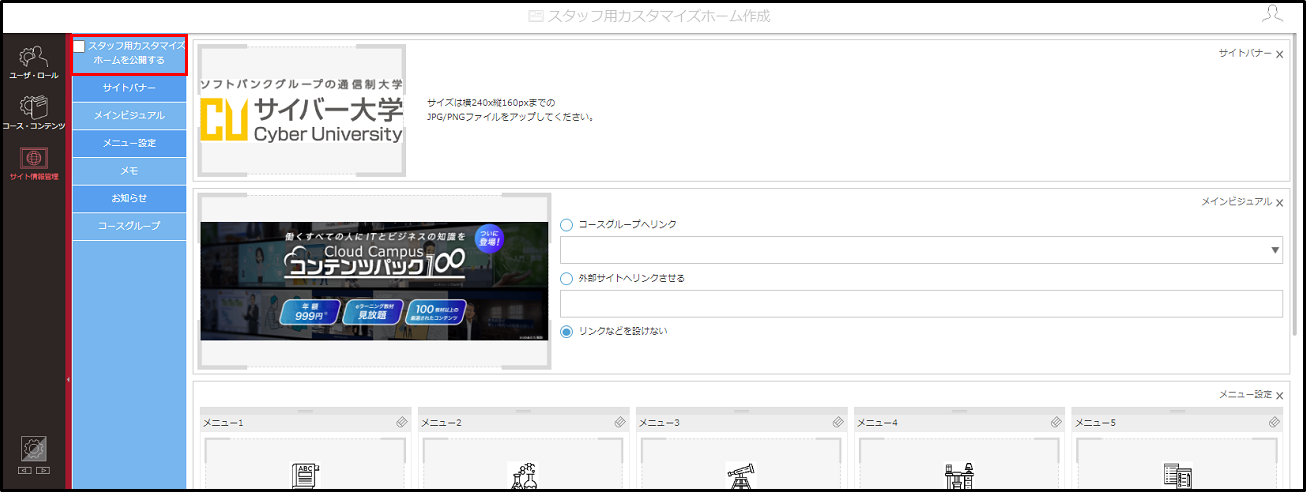Close the サイトバナー panel with X
This screenshot has height=492, width=1306.
1279,55
